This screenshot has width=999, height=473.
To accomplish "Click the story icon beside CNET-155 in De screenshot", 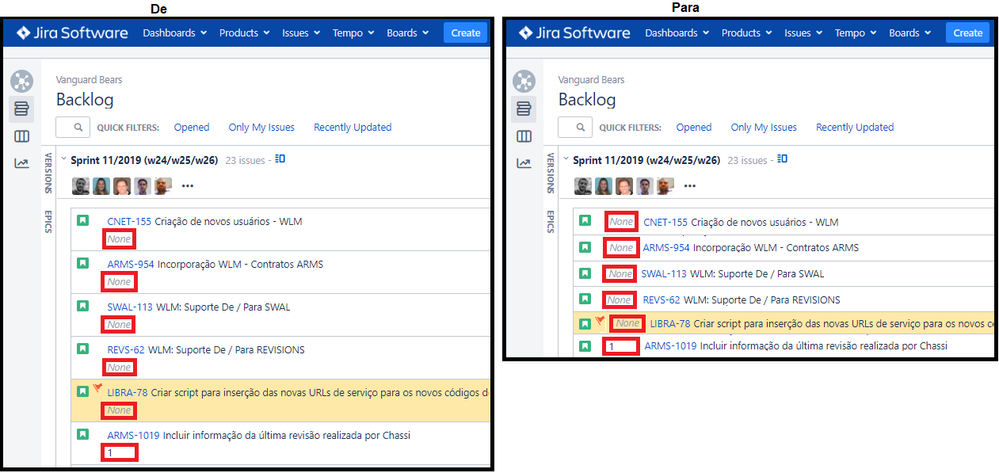I will pyautogui.click(x=82, y=221).
